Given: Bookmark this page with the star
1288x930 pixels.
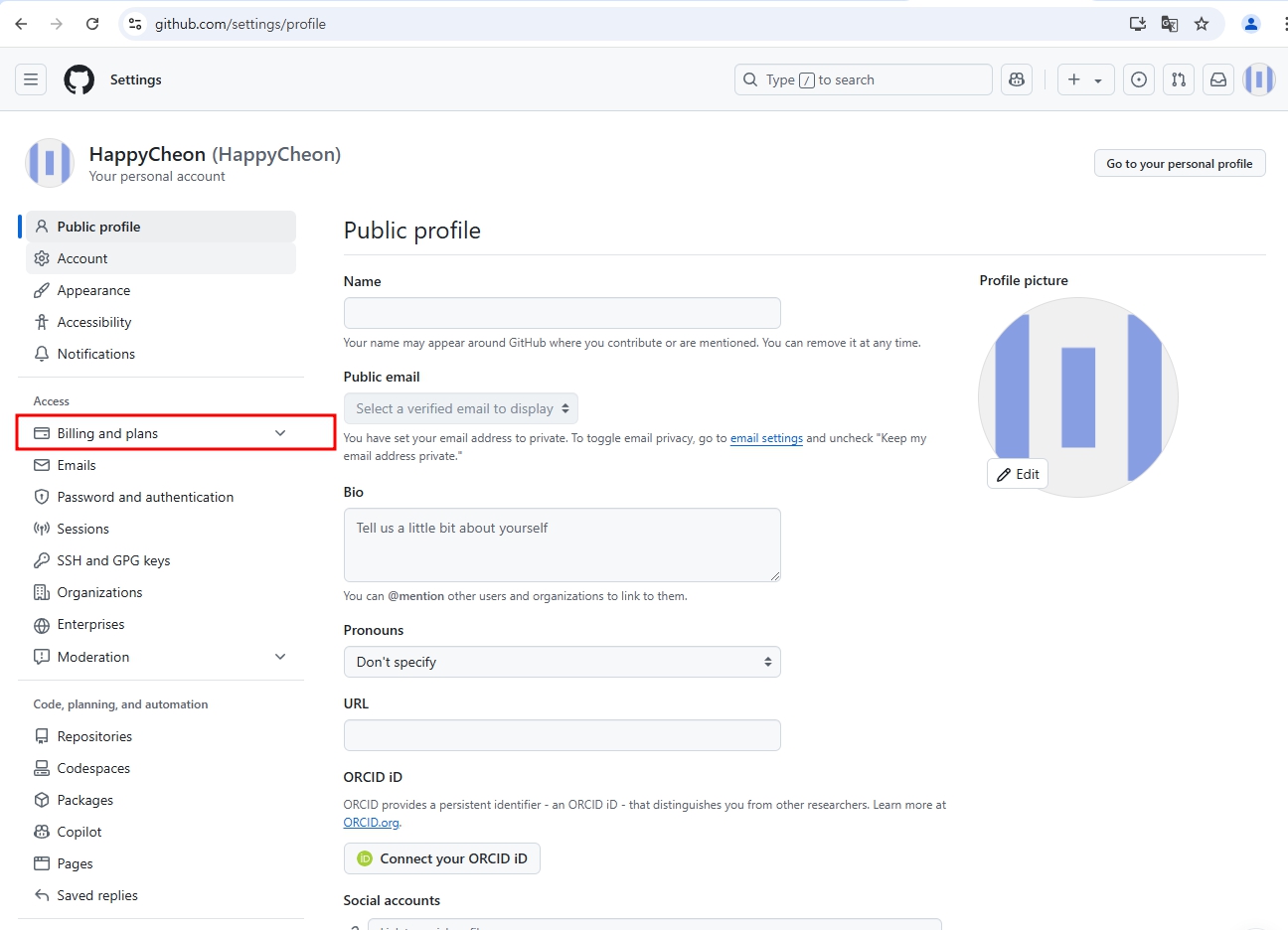Looking at the screenshot, I should click(x=1202, y=24).
